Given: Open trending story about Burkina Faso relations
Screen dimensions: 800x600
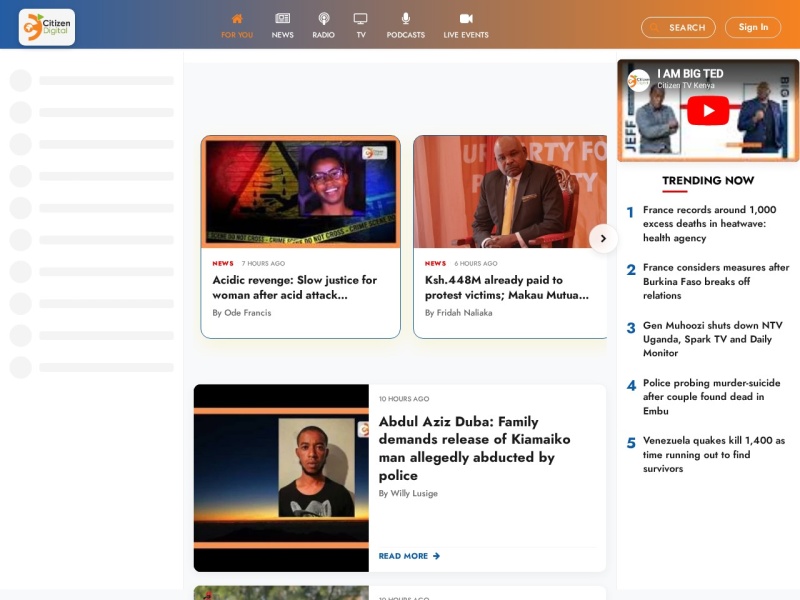Looking at the screenshot, I should 716,282.
